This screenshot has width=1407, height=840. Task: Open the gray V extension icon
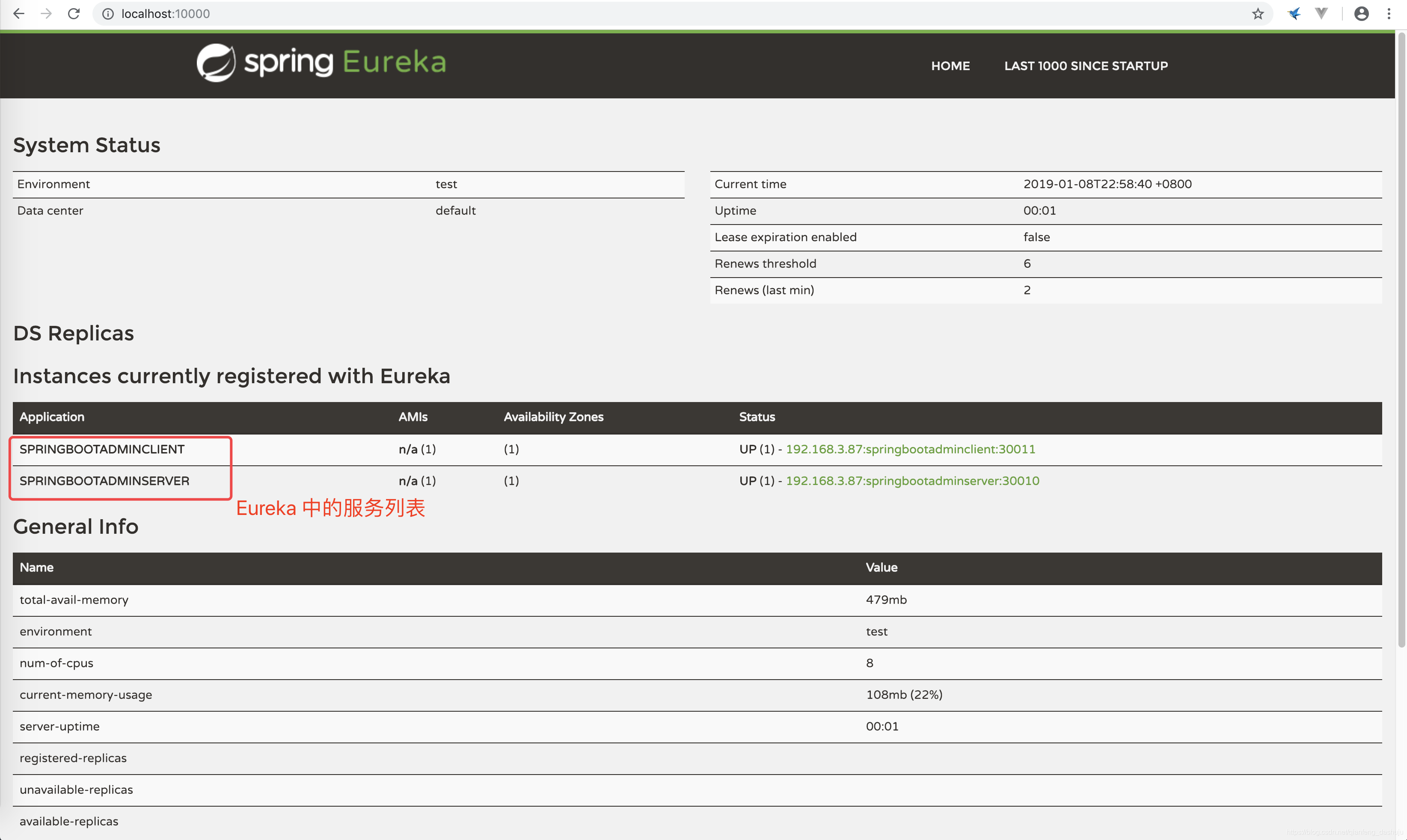coord(1321,14)
